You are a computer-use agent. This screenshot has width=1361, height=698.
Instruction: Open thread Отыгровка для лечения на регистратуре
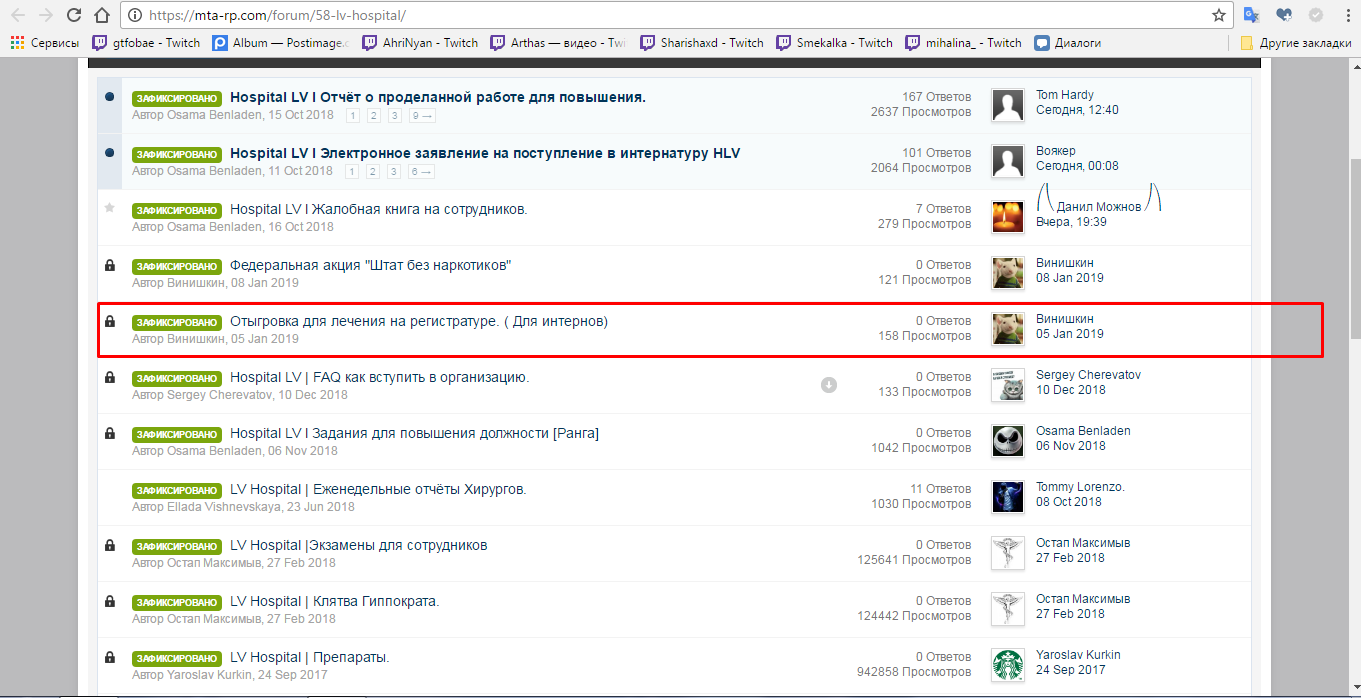tap(419, 321)
